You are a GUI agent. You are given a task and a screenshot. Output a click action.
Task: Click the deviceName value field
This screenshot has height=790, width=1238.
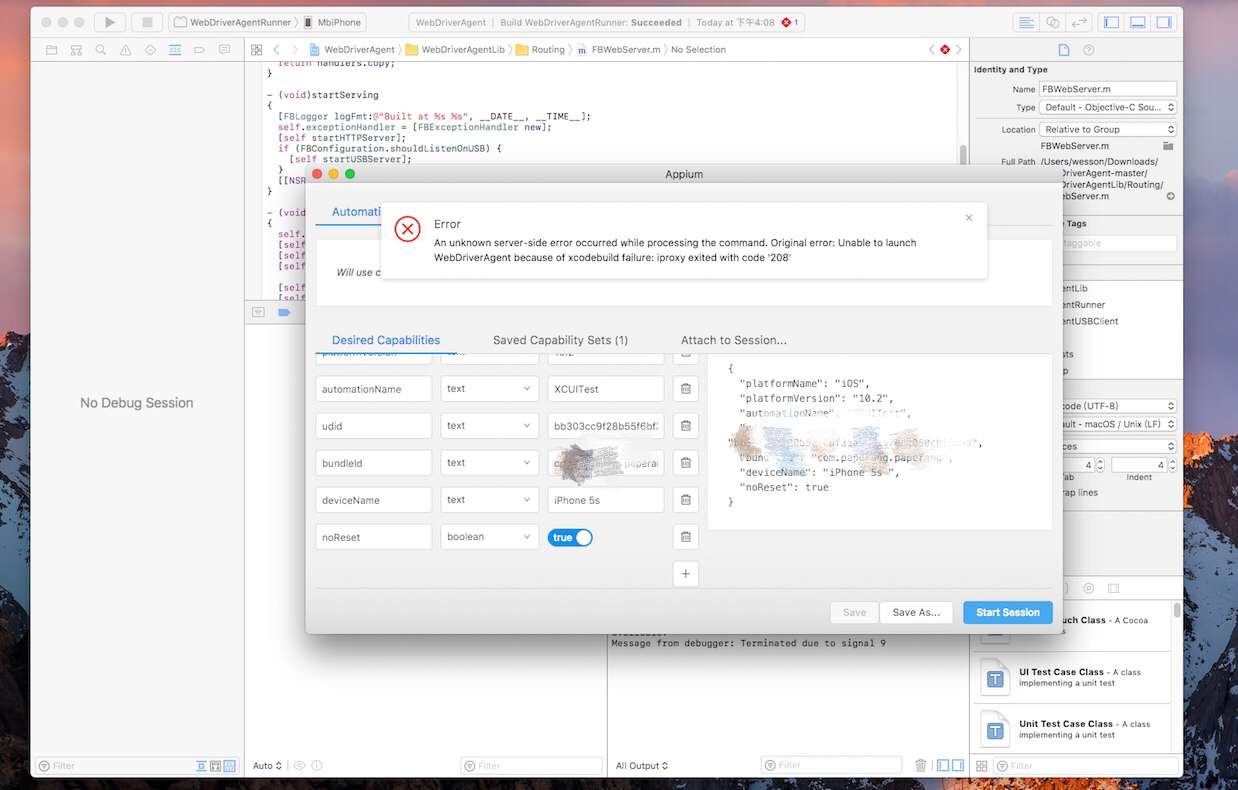coord(606,500)
